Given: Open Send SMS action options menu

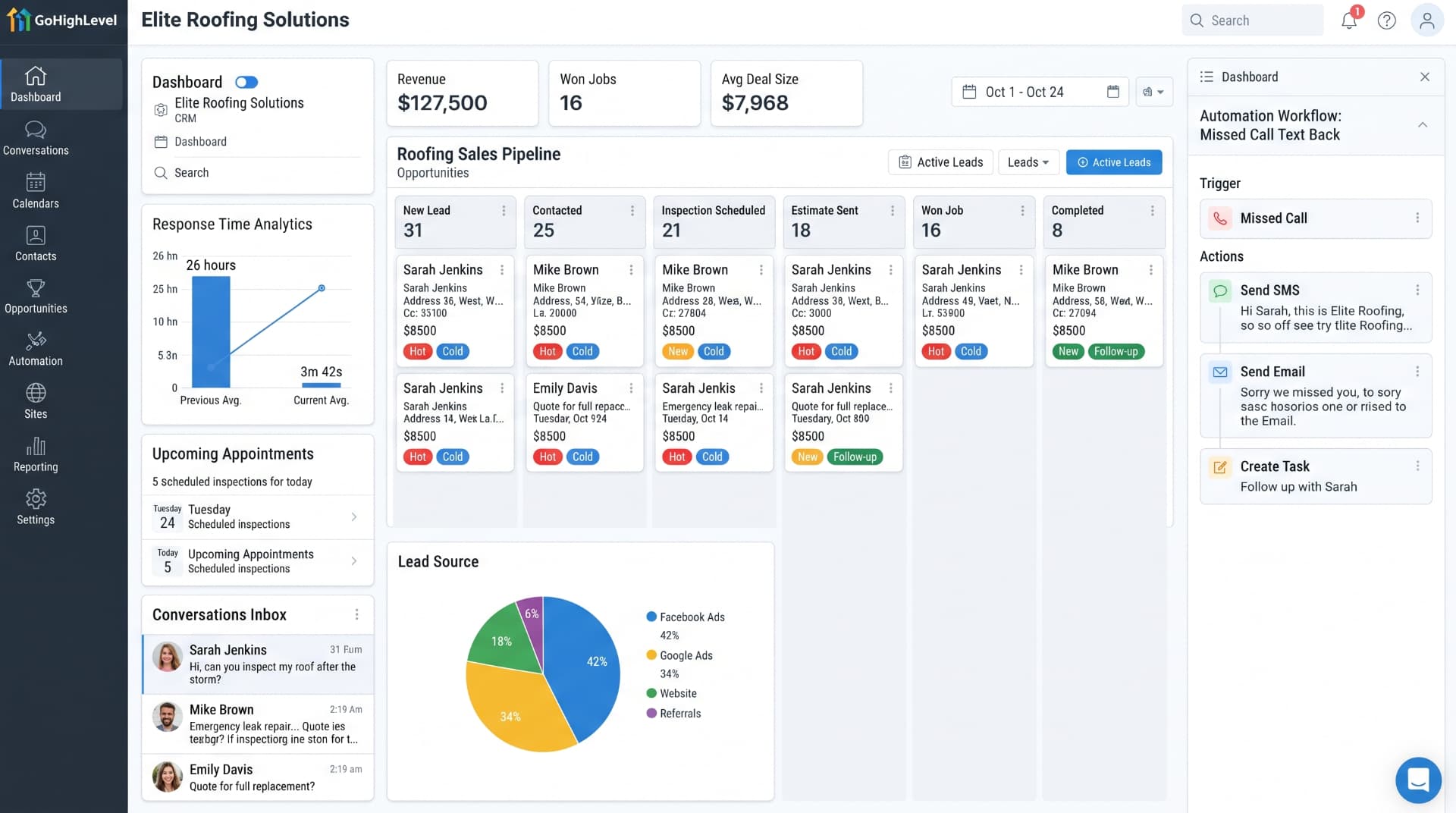Looking at the screenshot, I should point(1417,290).
